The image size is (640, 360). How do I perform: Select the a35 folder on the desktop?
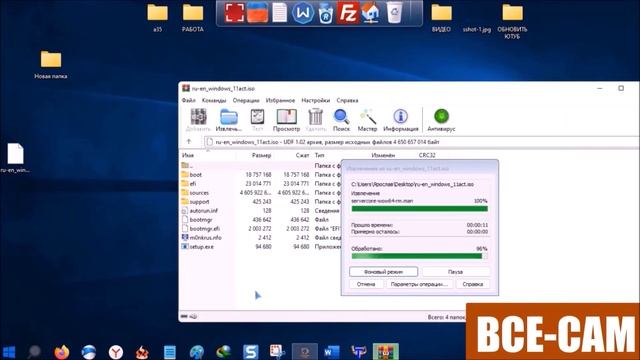point(158,18)
